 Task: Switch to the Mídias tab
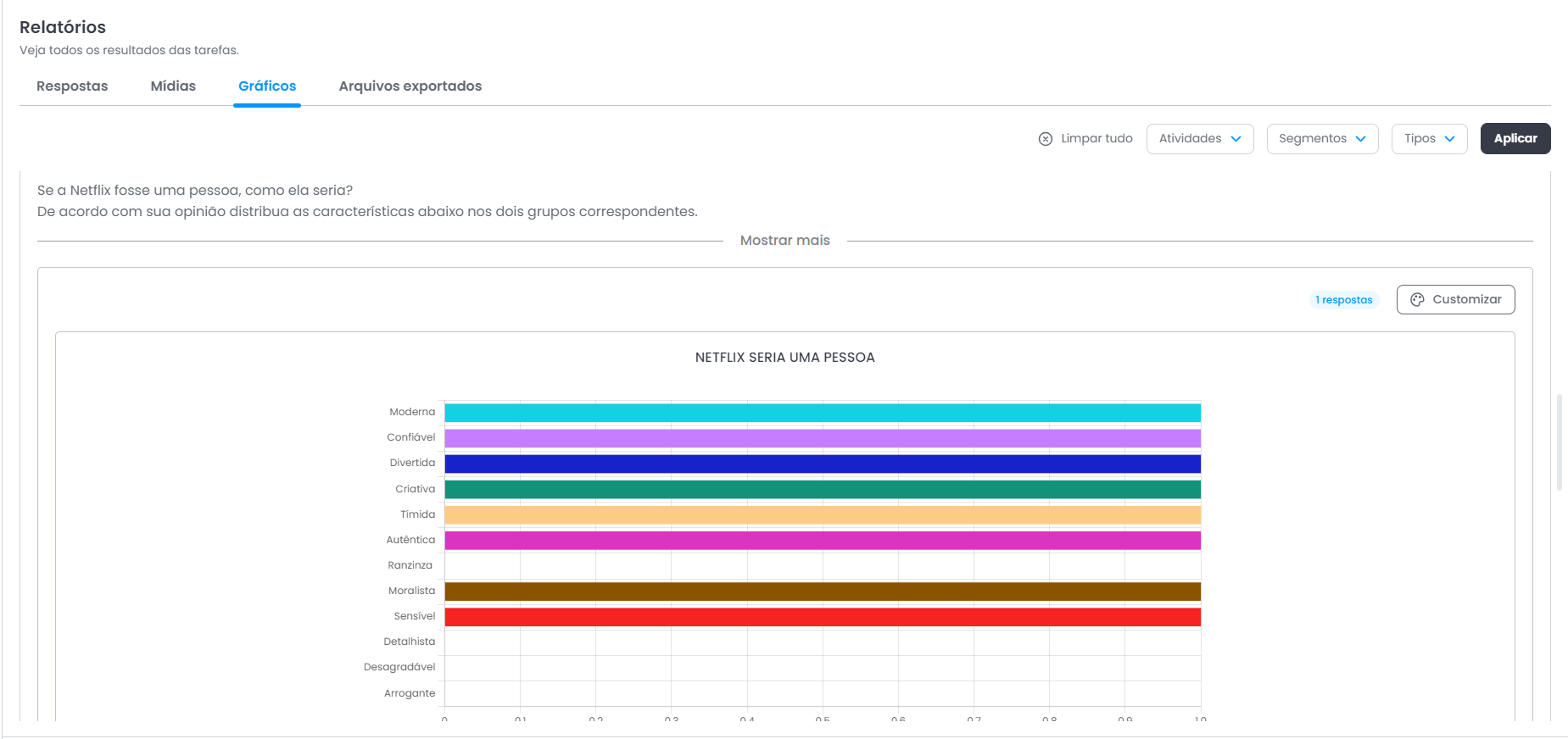(x=173, y=86)
